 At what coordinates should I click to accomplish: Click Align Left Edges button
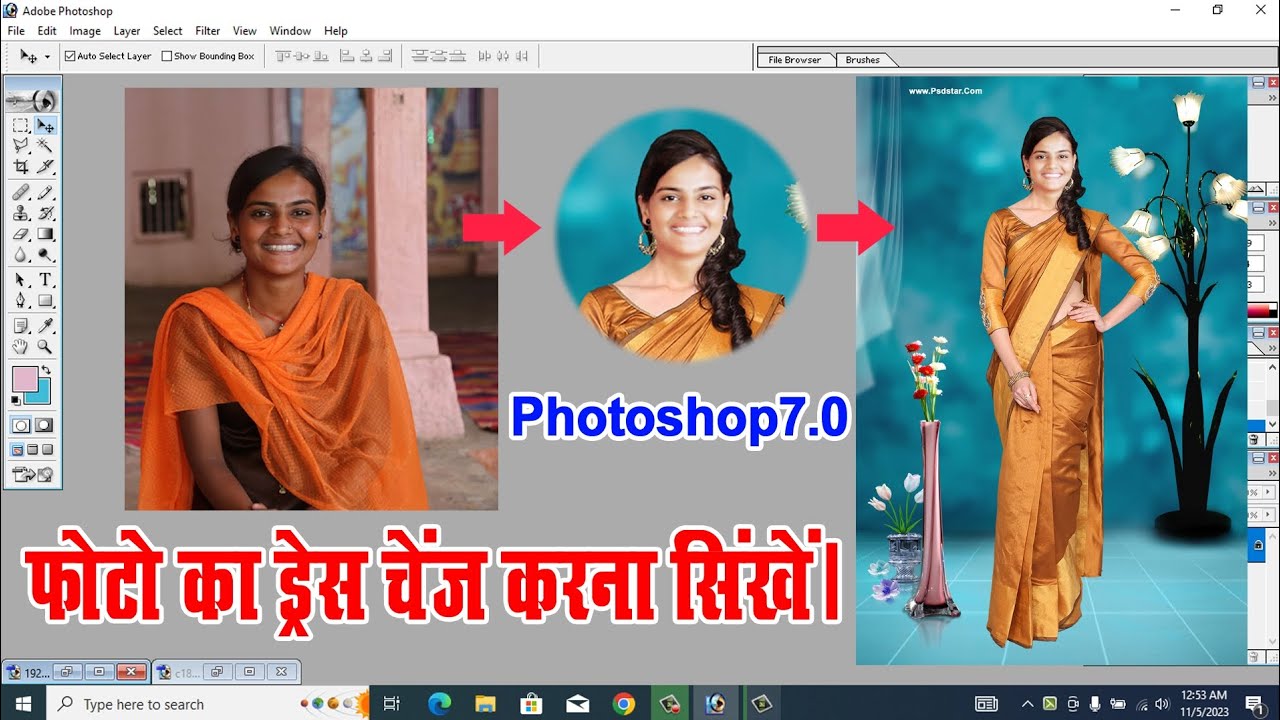pyautogui.click(x=347, y=56)
